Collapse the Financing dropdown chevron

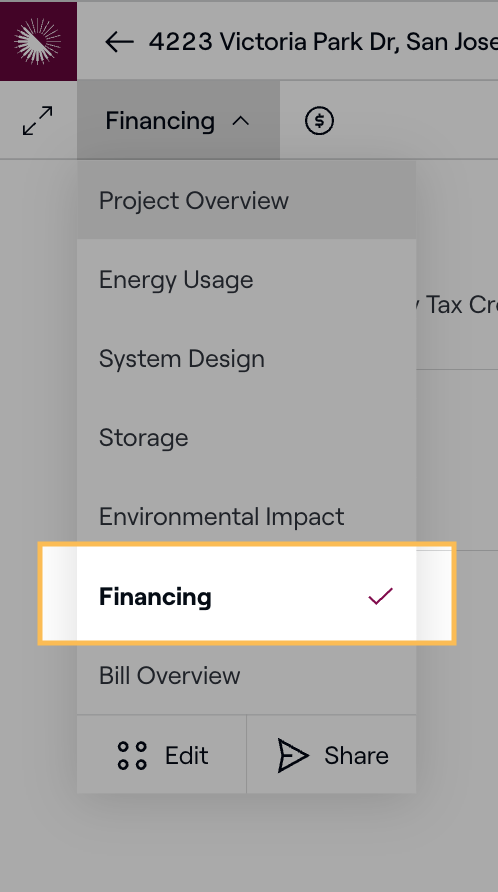[x=241, y=121]
